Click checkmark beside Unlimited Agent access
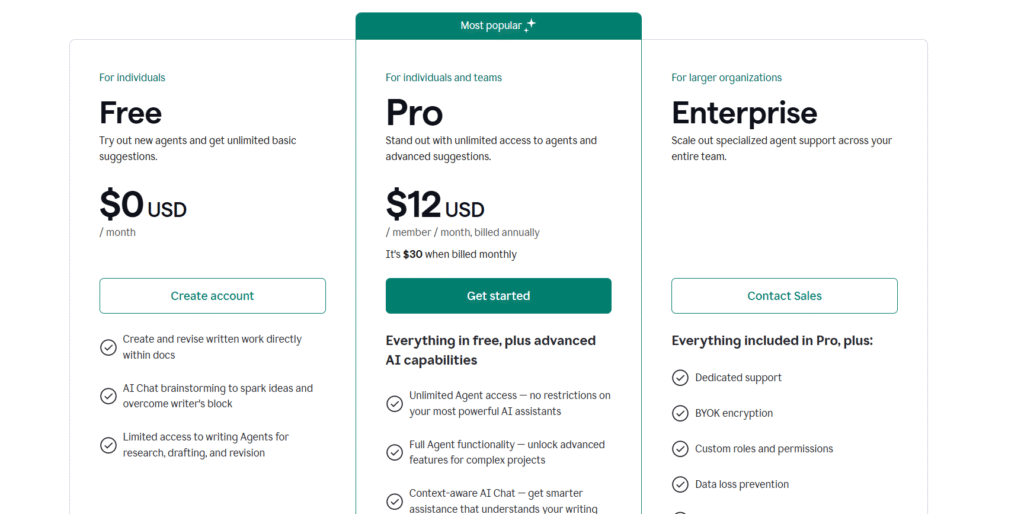1024x514 pixels. click(394, 404)
